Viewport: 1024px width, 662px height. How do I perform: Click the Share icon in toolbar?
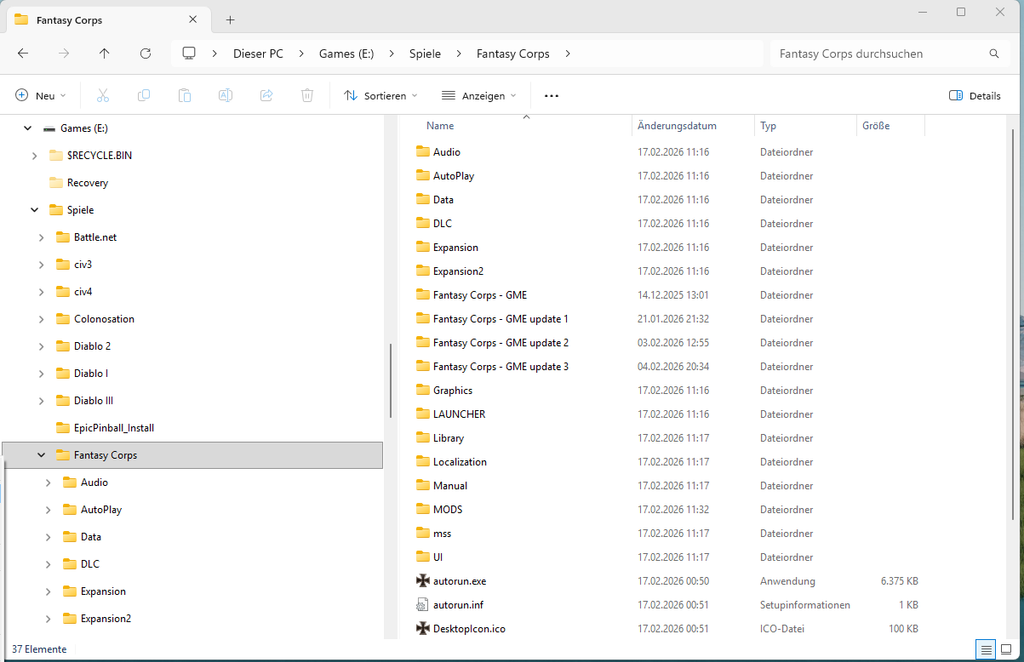tap(266, 95)
